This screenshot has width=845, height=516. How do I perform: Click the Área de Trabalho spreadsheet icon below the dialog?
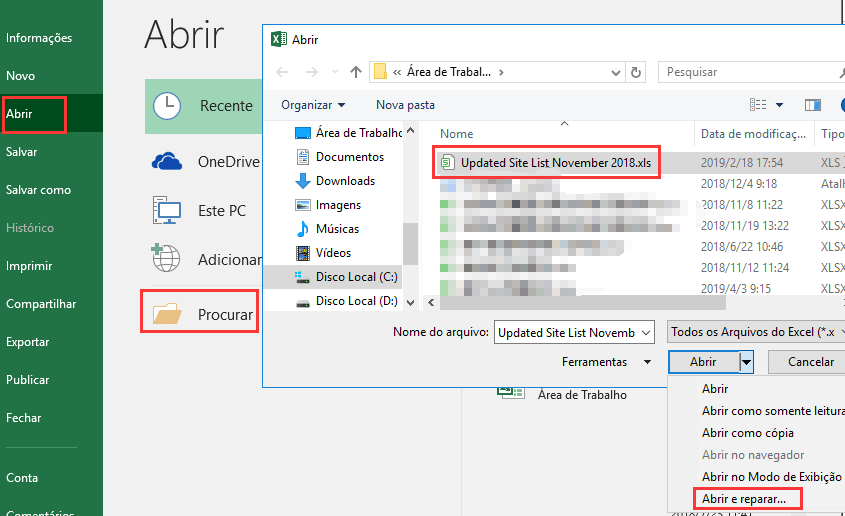pos(510,392)
